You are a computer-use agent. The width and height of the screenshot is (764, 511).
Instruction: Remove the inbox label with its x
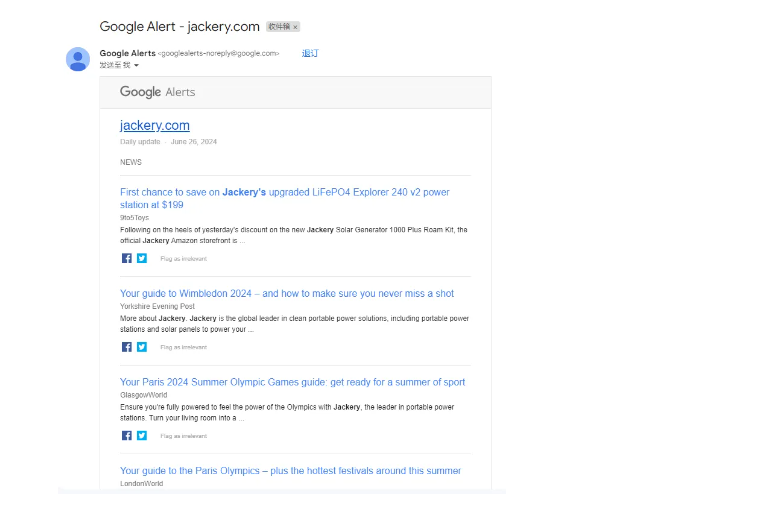[295, 27]
